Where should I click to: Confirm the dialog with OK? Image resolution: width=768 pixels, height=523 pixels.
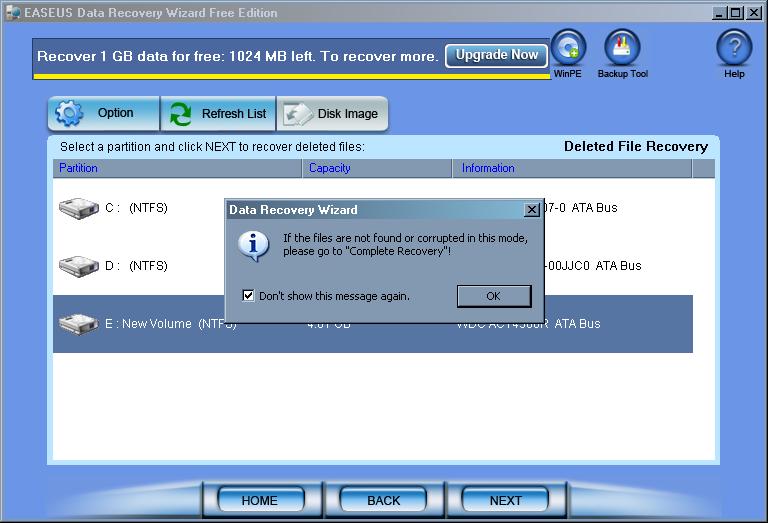494,296
